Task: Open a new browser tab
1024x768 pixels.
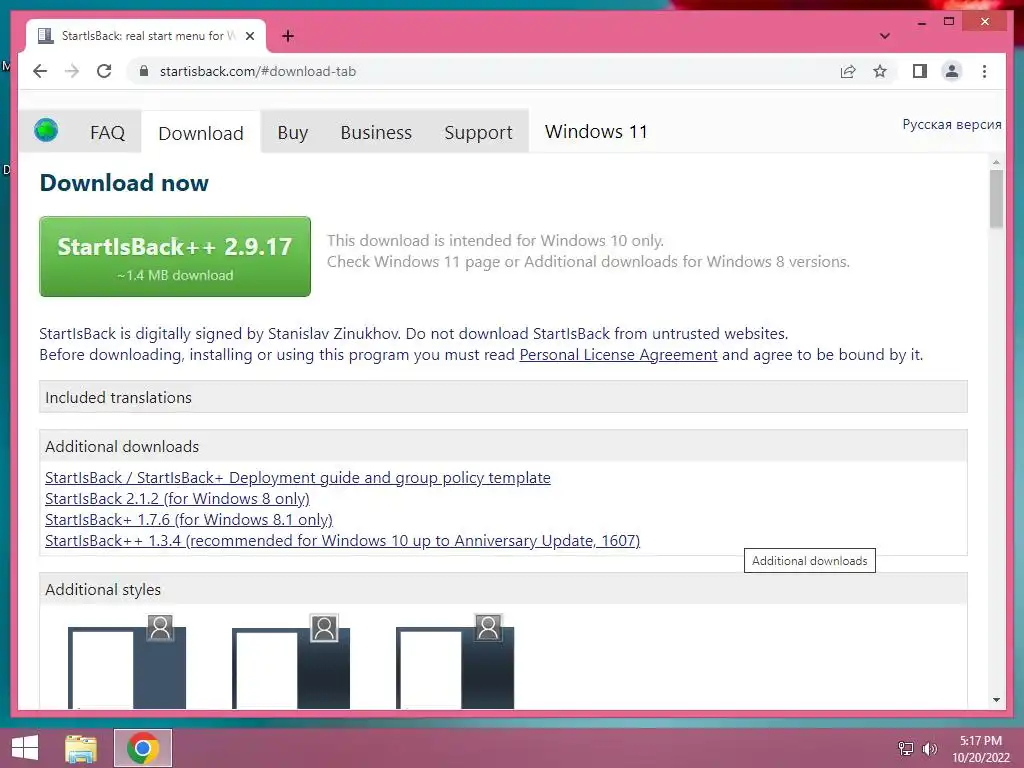Action: point(287,36)
